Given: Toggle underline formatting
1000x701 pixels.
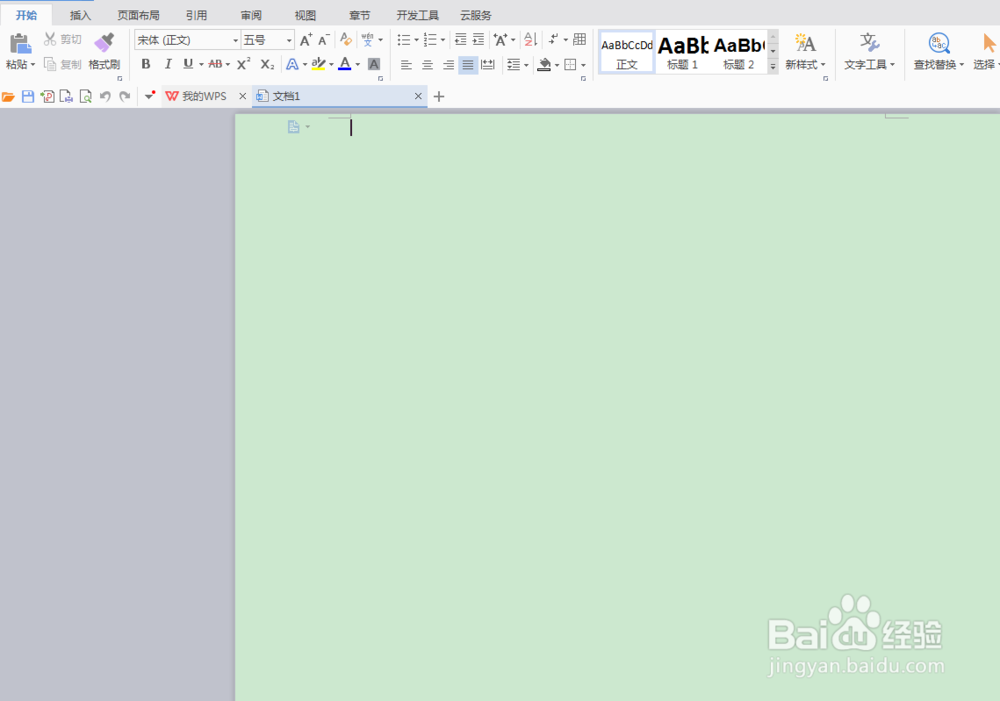Looking at the screenshot, I should 188,64.
